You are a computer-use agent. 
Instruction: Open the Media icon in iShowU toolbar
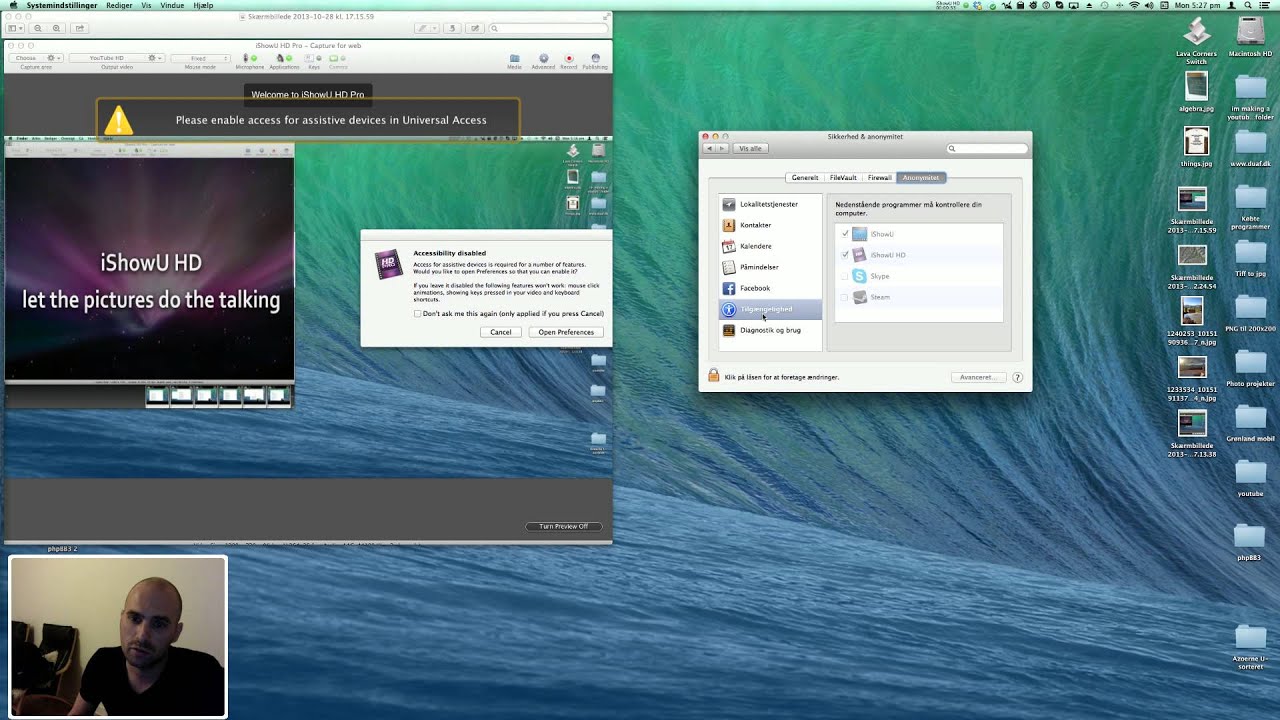point(514,59)
